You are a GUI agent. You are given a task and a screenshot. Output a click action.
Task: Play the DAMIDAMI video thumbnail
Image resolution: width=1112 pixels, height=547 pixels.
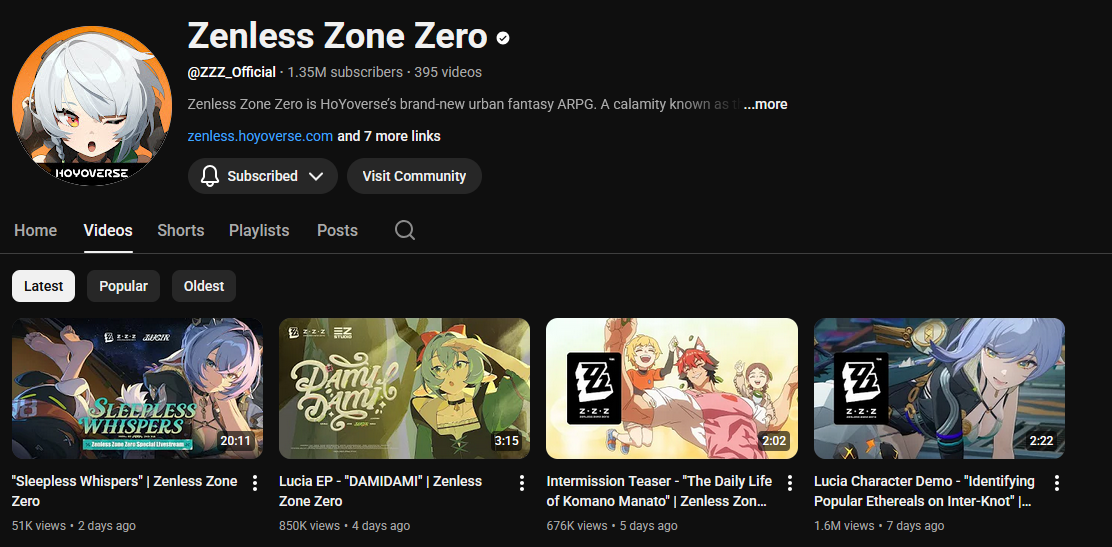pyautogui.click(x=404, y=388)
